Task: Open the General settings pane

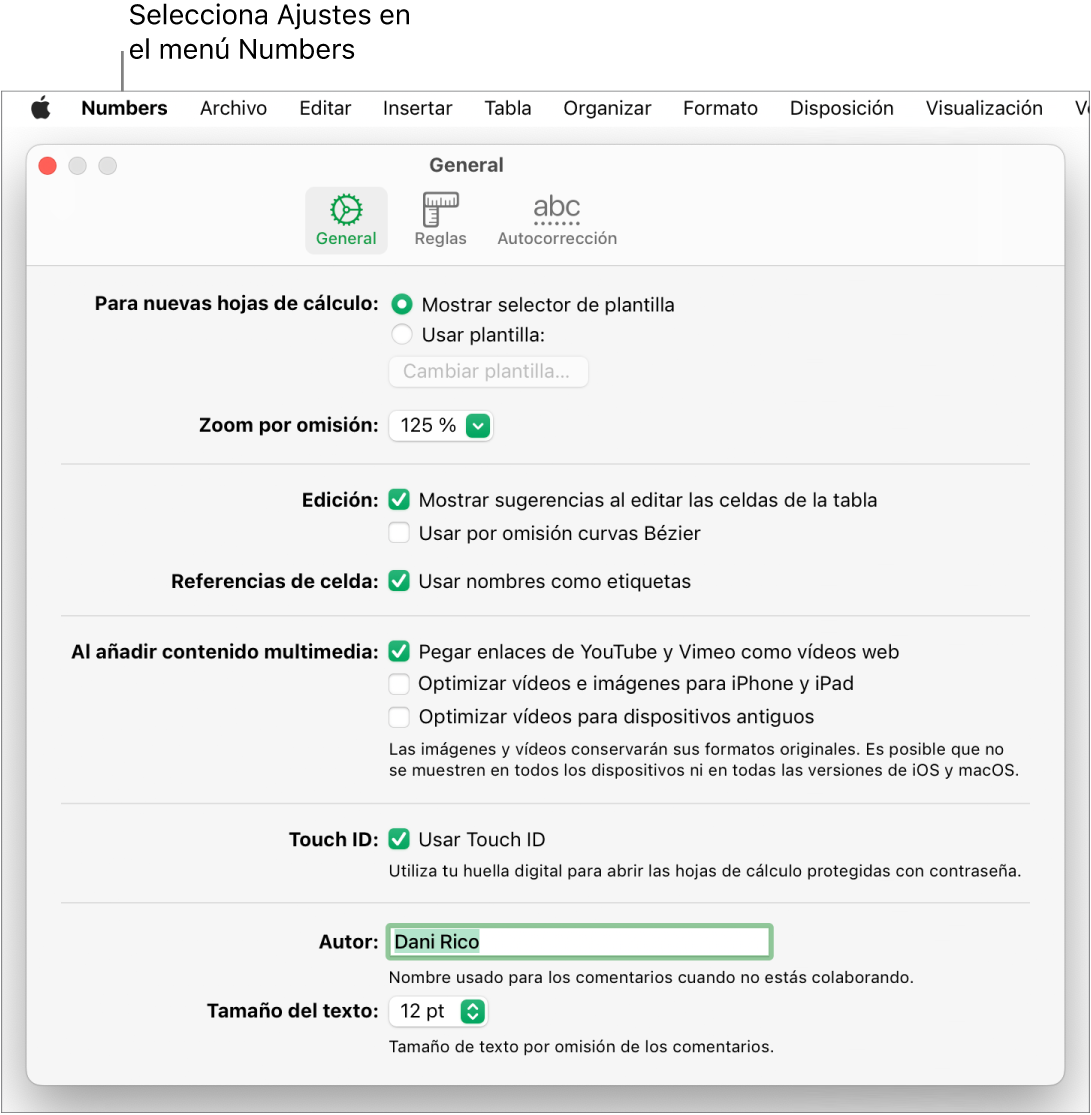Action: pyautogui.click(x=346, y=218)
